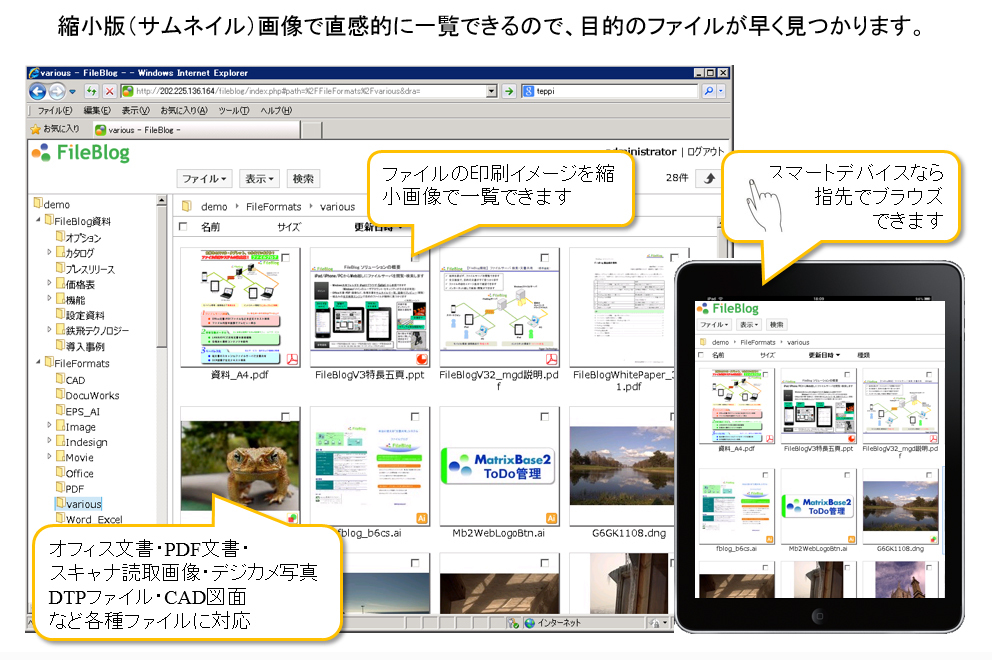992x660 pixels.
Task: Open the 表示 dropdown in FileBlog toolbar
Action: (260, 178)
